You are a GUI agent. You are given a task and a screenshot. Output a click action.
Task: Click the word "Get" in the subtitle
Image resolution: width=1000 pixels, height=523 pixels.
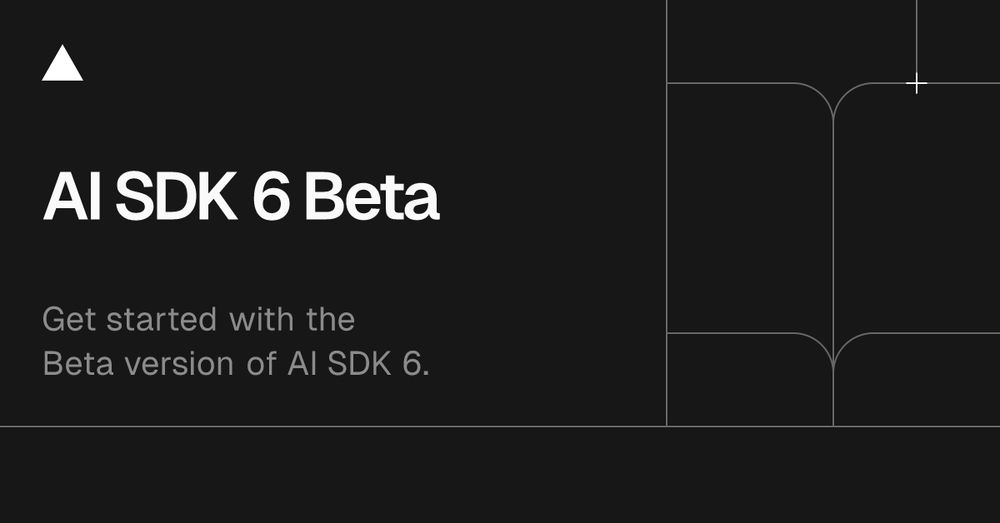pyautogui.click(x=69, y=319)
